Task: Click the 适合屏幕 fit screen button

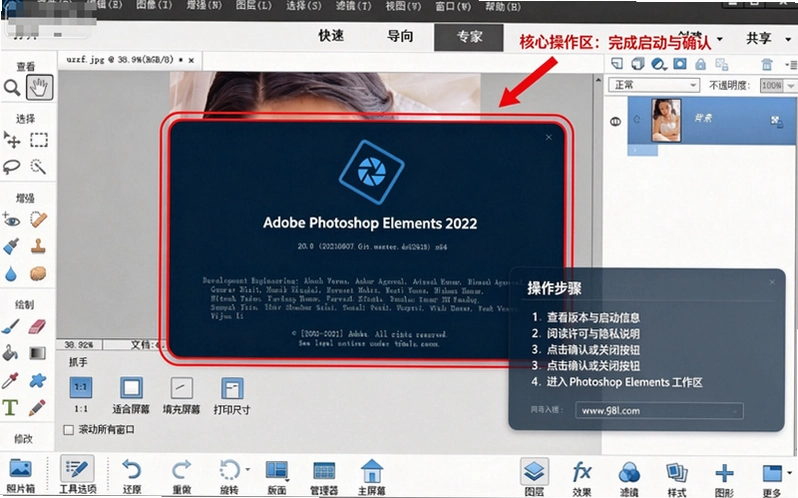Action: click(x=131, y=395)
